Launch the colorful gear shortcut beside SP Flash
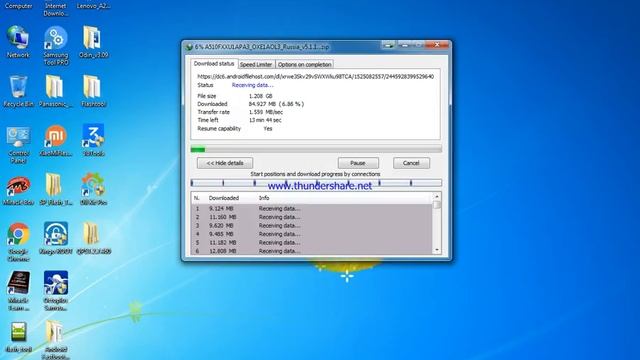The image size is (640, 360). click(x=93, y=189)
